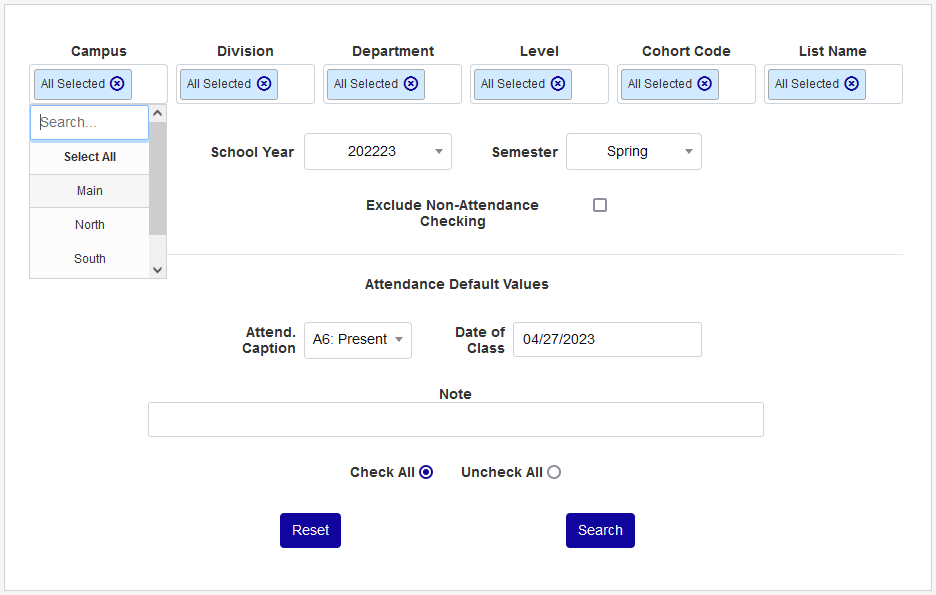
Task: Click the Campus list scrollbar thumb
Action: [x=157, y=180]
